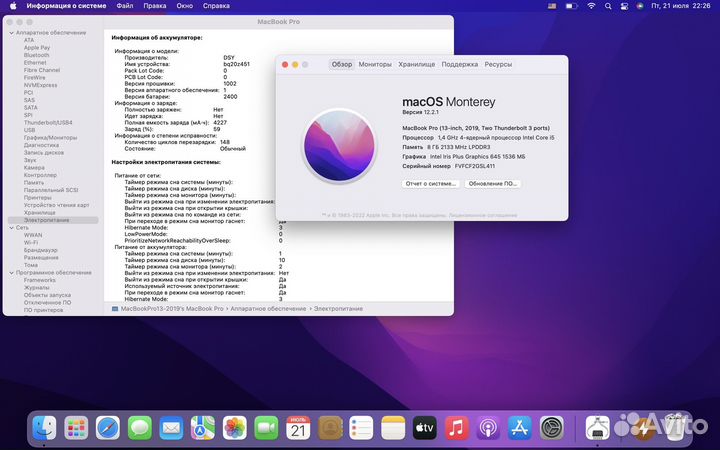Select Графика/Мониторы in the sidebar
Viewport: 720px width, 450px height.
click(50, 138)
